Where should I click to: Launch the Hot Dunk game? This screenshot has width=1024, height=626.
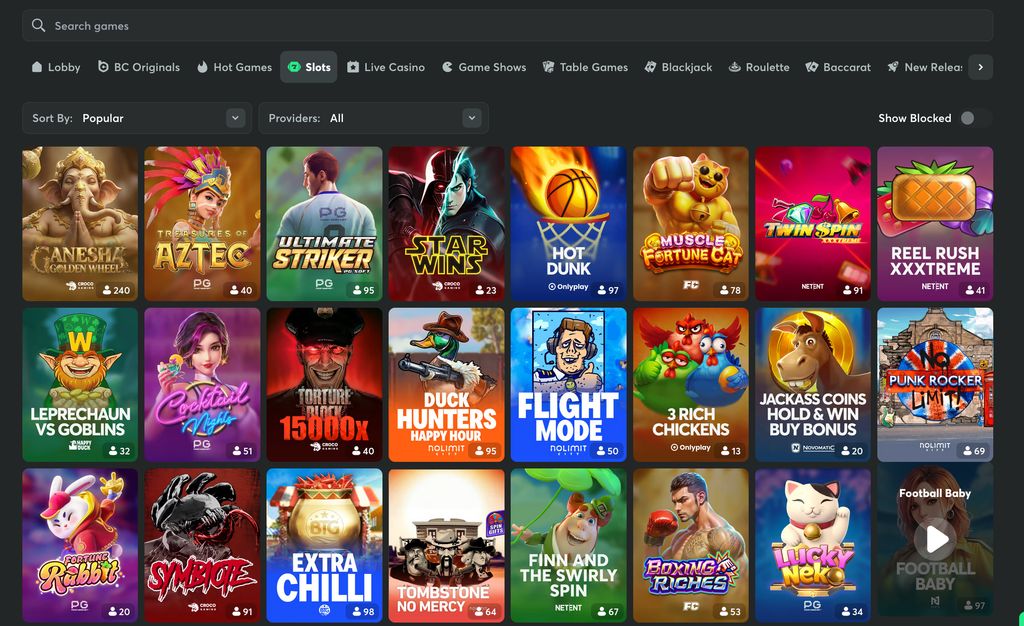pos(569,224)
